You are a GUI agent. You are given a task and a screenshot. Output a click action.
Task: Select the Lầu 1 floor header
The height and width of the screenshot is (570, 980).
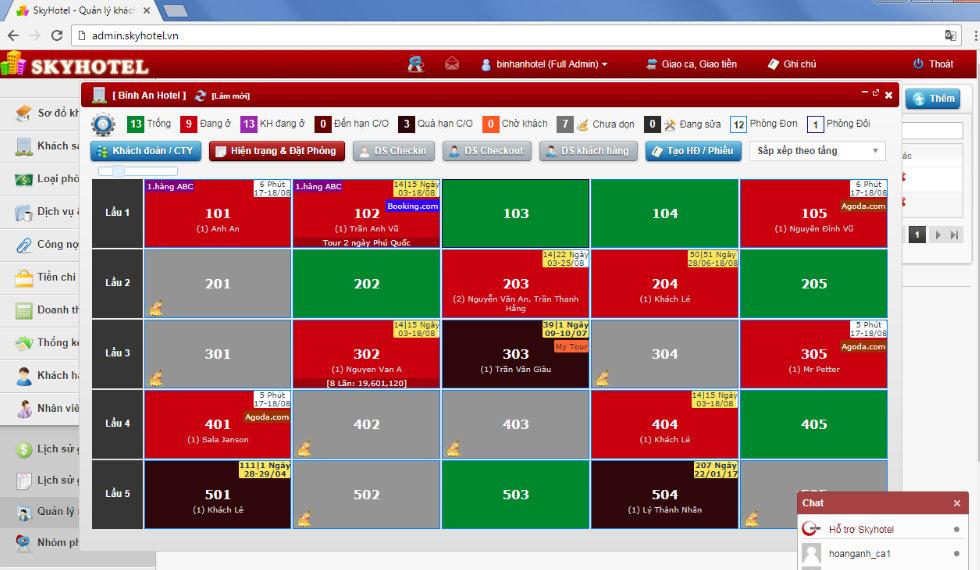pyautogui.click(x=118, y=213)
